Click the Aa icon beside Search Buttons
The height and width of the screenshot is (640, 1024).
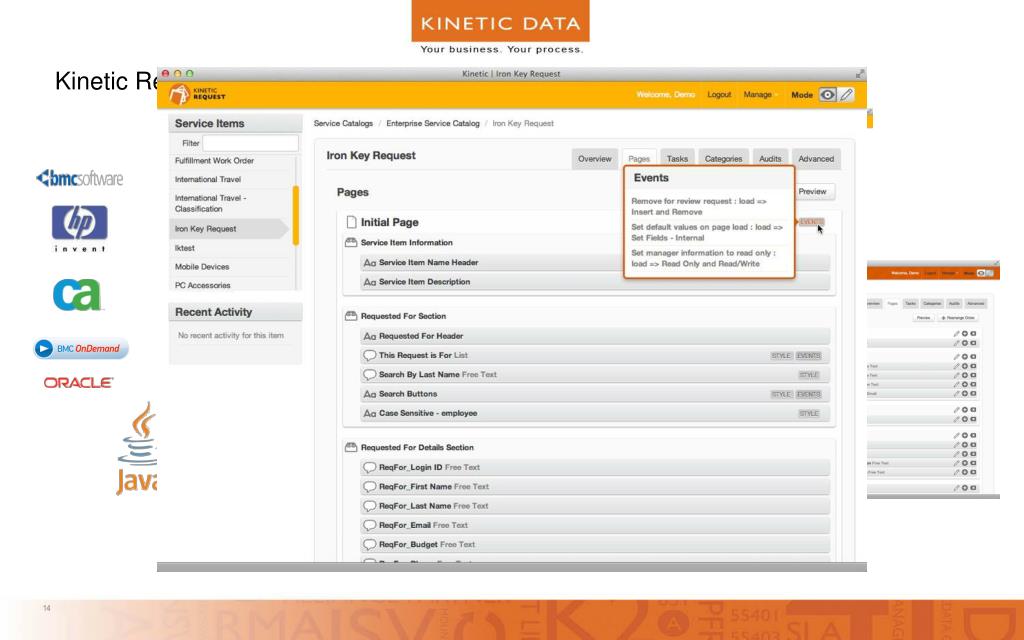coord(370,394)
